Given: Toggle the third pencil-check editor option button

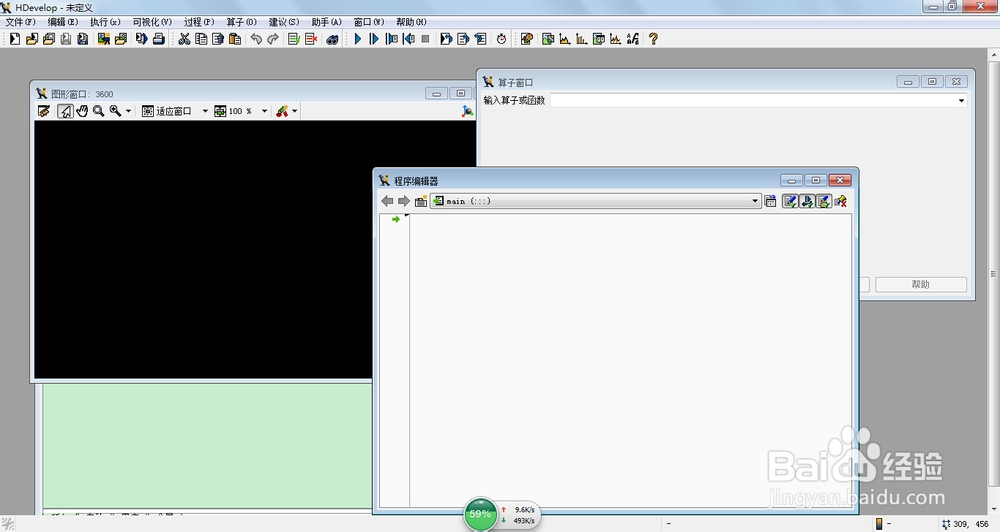Looking at the screenshot, I should pyautogui.click(x=824, y=201).
